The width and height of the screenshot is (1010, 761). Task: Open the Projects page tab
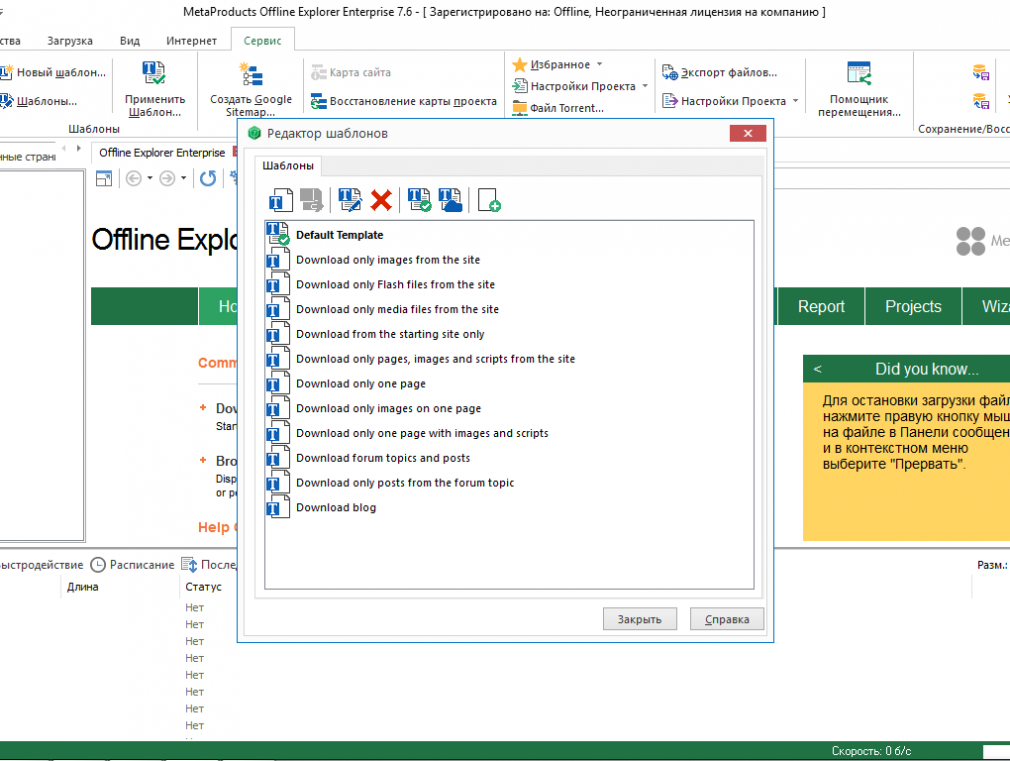coord(913,307)
